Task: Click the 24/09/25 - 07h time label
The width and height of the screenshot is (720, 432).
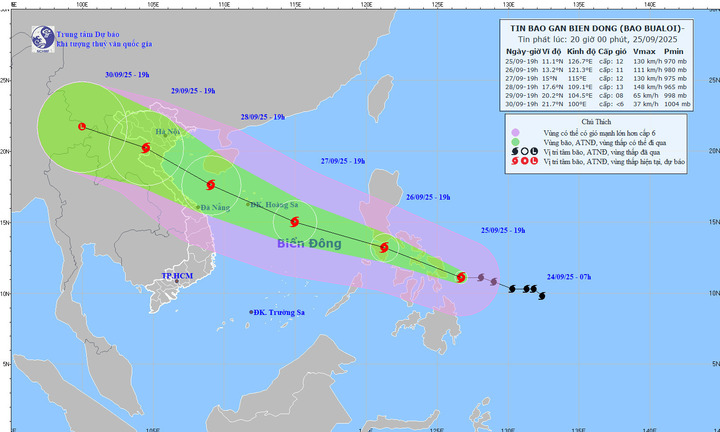Action: 569,277
